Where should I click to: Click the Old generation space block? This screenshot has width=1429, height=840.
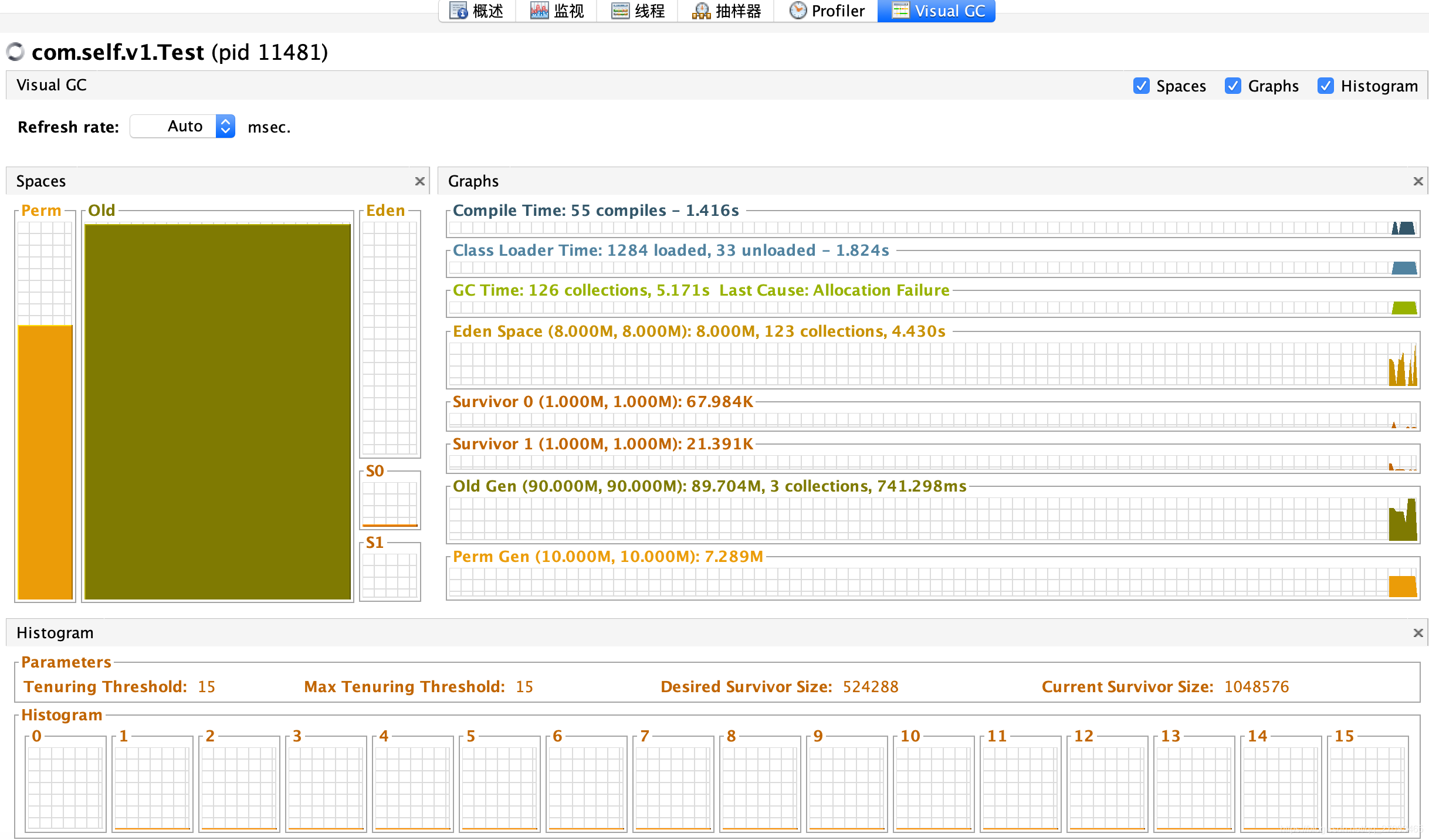[x=217, y=411]
